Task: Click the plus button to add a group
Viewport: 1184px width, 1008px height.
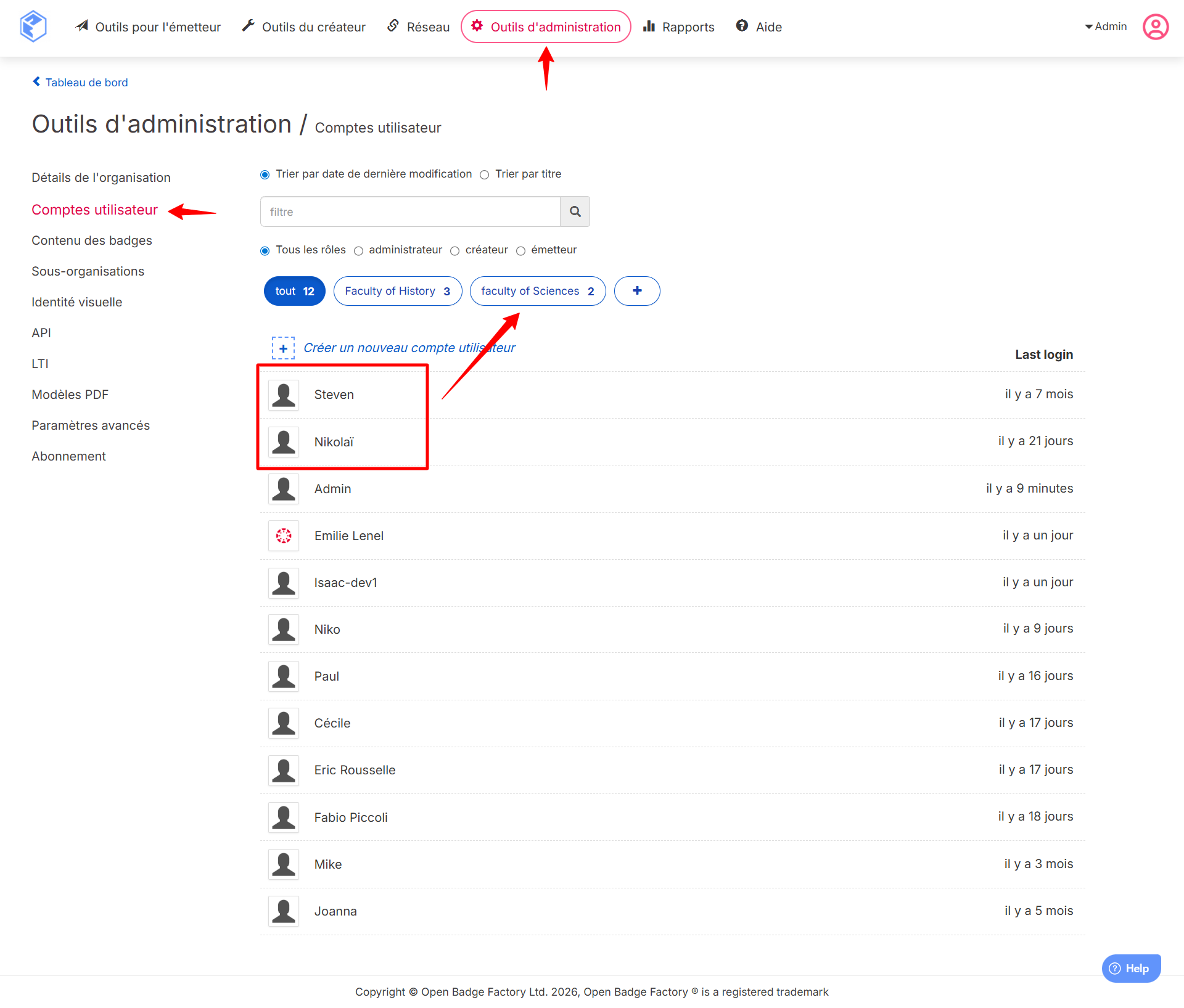Action: pos(637,291)
